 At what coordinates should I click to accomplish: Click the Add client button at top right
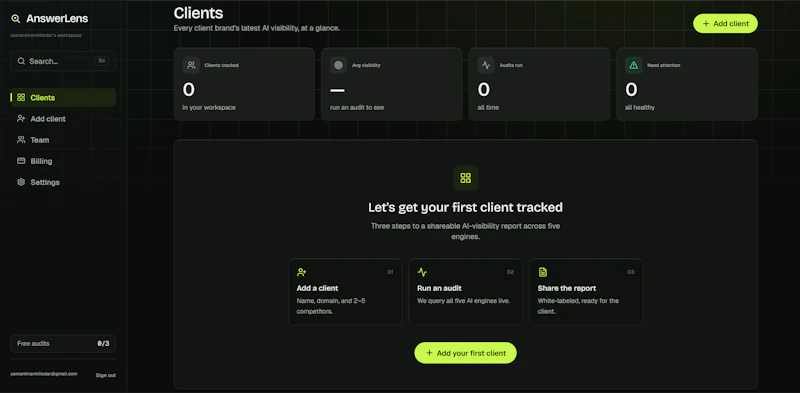725,23
